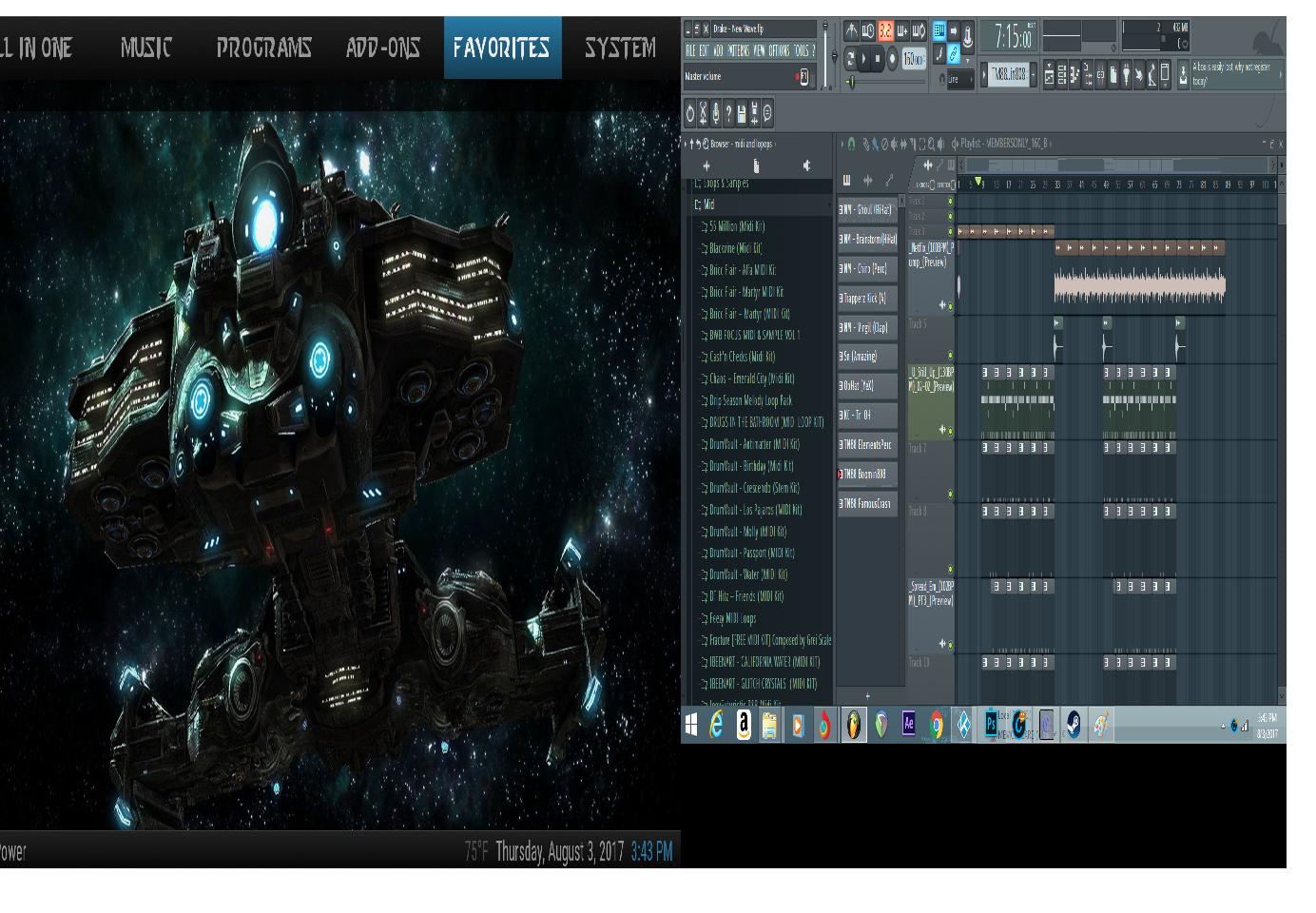Toggle the metronome icon in FL Studio
This screenshot has height=913, width=1316.
(851, 31)
